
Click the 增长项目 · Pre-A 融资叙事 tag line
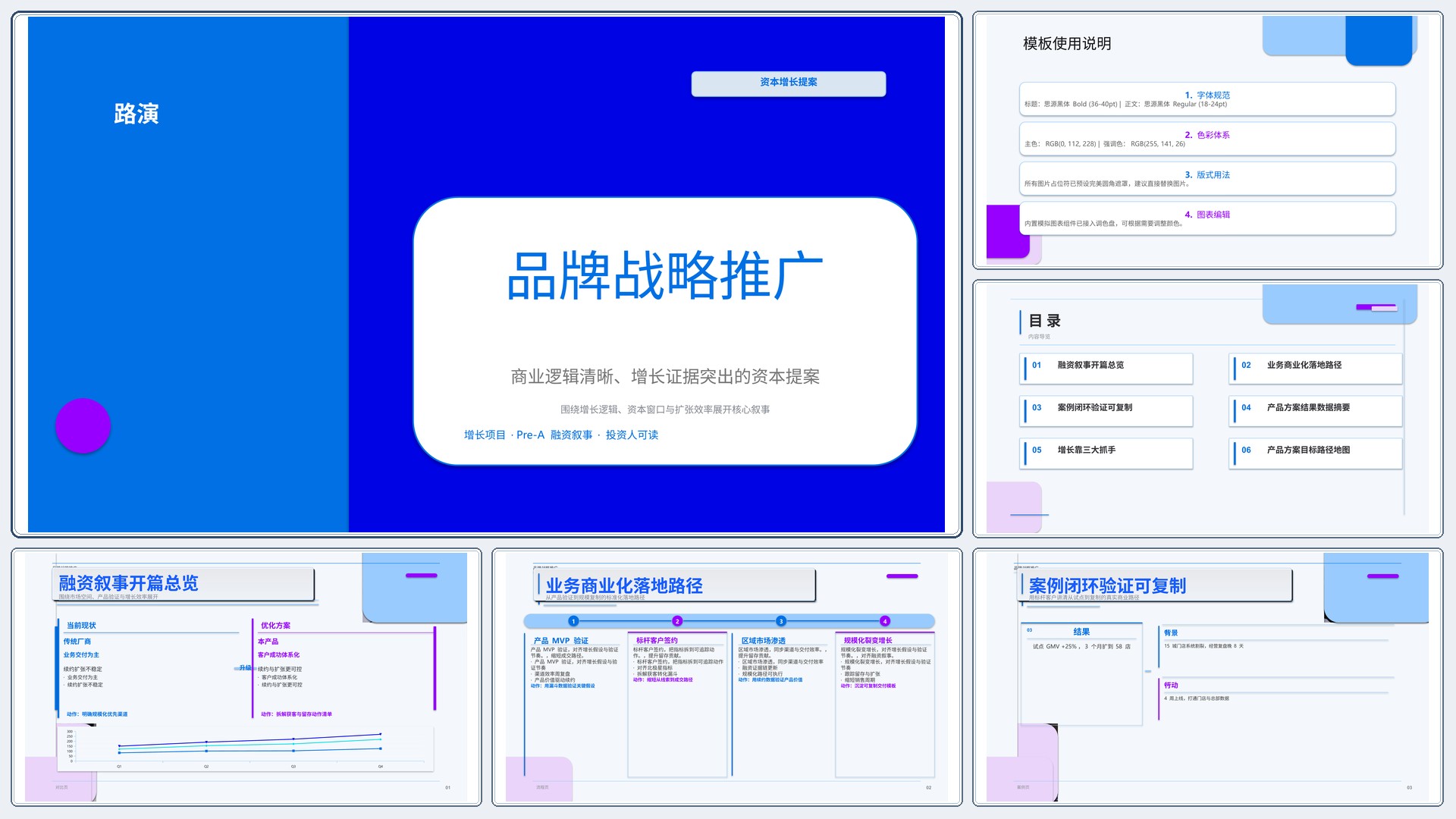tap(561, 435)
